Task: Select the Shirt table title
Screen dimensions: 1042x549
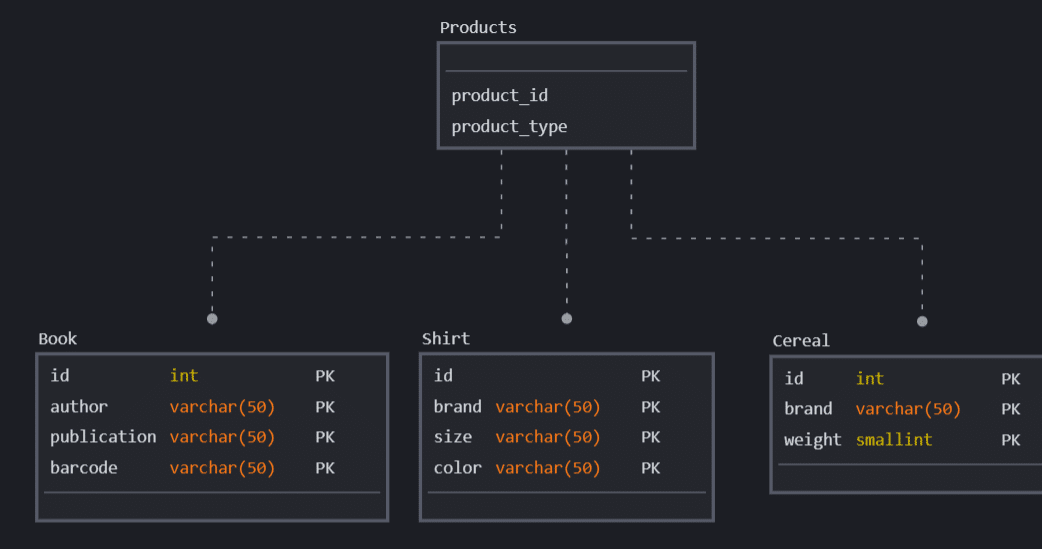Action: [445, 339]
